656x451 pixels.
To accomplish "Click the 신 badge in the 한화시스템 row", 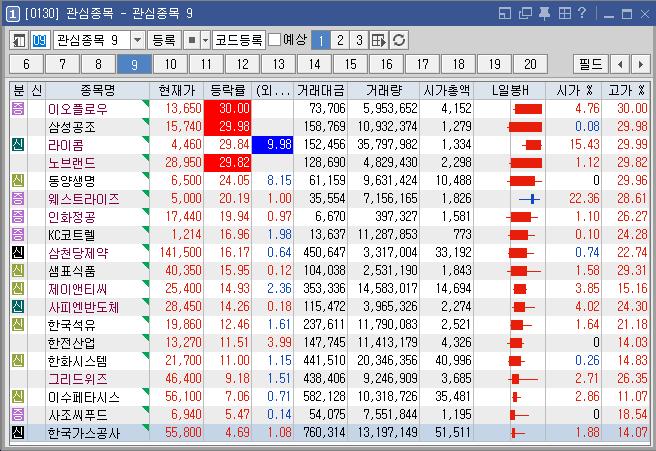I will point(18,361).
